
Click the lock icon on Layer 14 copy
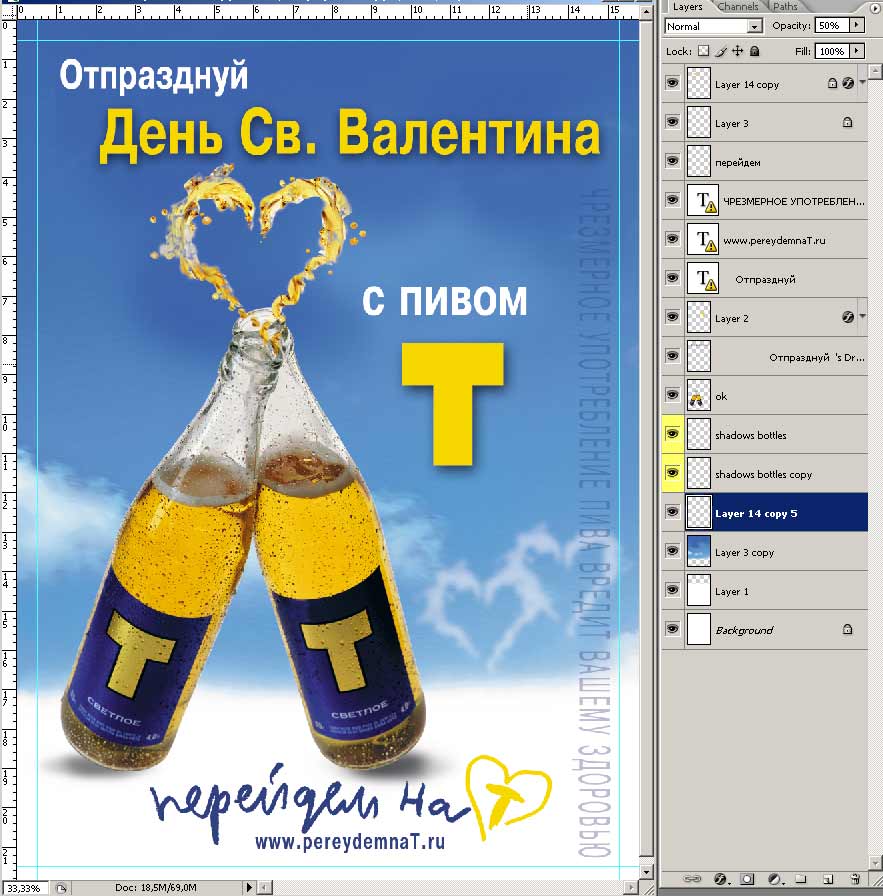(832, 83)
